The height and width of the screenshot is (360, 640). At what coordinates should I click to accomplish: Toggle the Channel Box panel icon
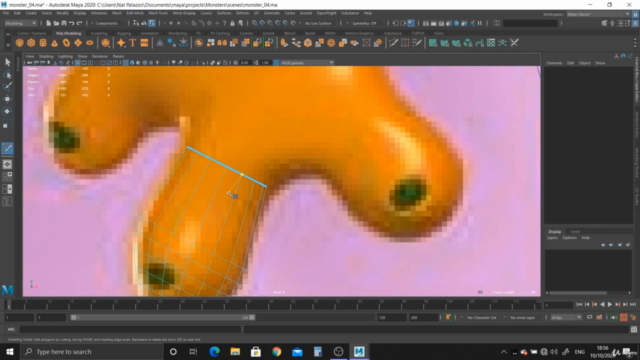point(635,23)
